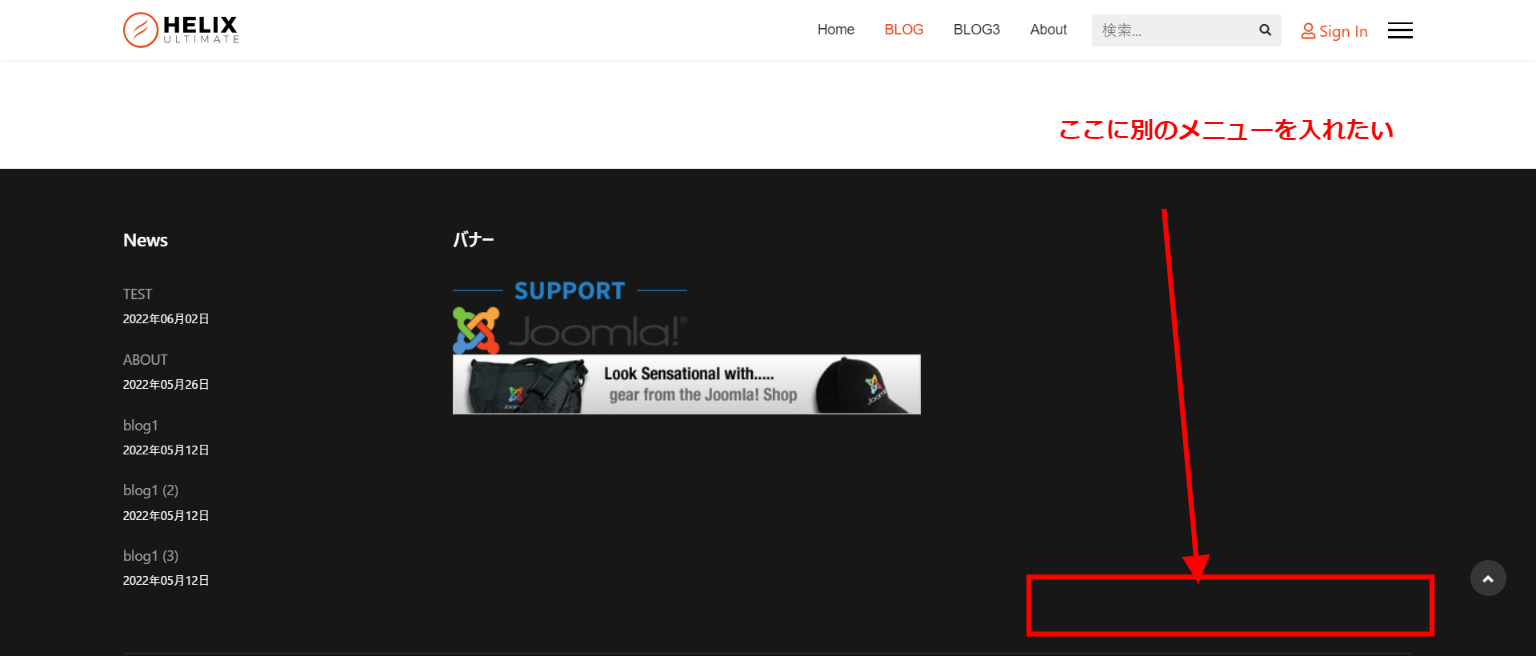Open the TEST news article
Screen dimensions: 1536x656
tap(138, 294)
